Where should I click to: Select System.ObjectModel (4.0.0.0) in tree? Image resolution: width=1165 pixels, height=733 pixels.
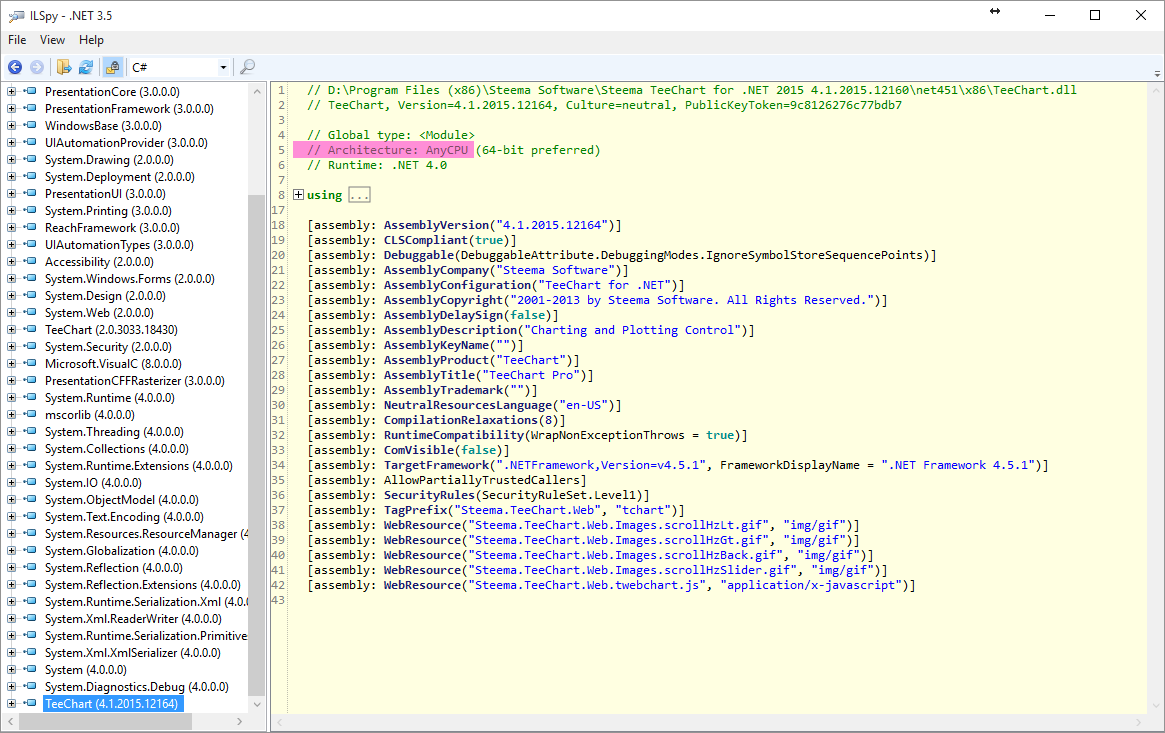[x=121, y=500]
